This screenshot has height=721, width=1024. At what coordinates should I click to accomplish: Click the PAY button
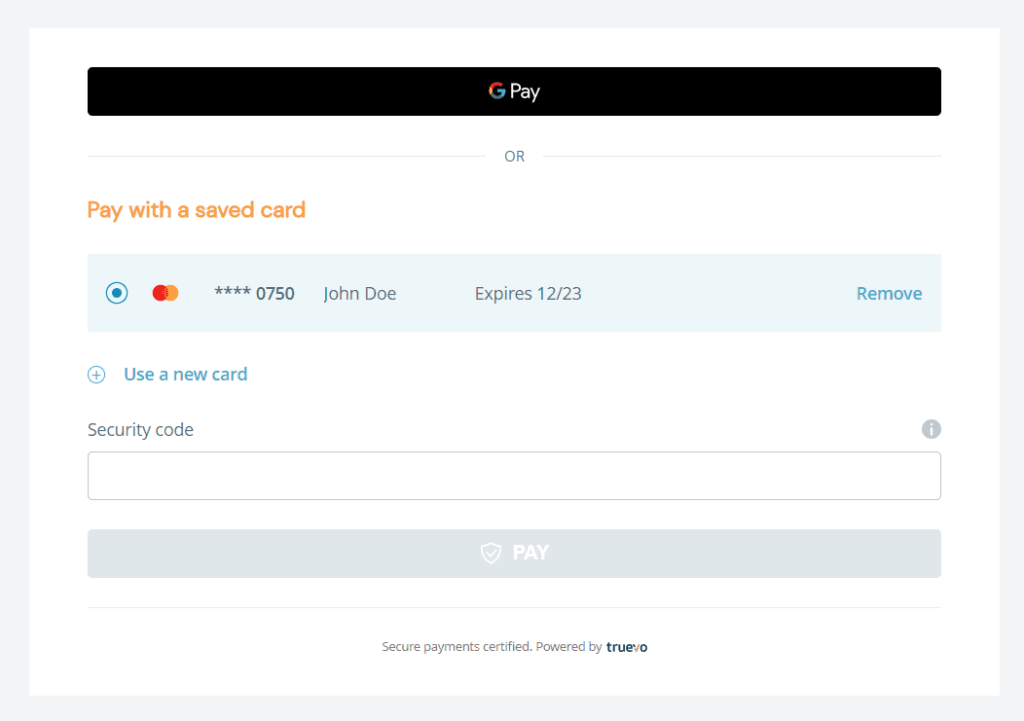pos(514,553)
